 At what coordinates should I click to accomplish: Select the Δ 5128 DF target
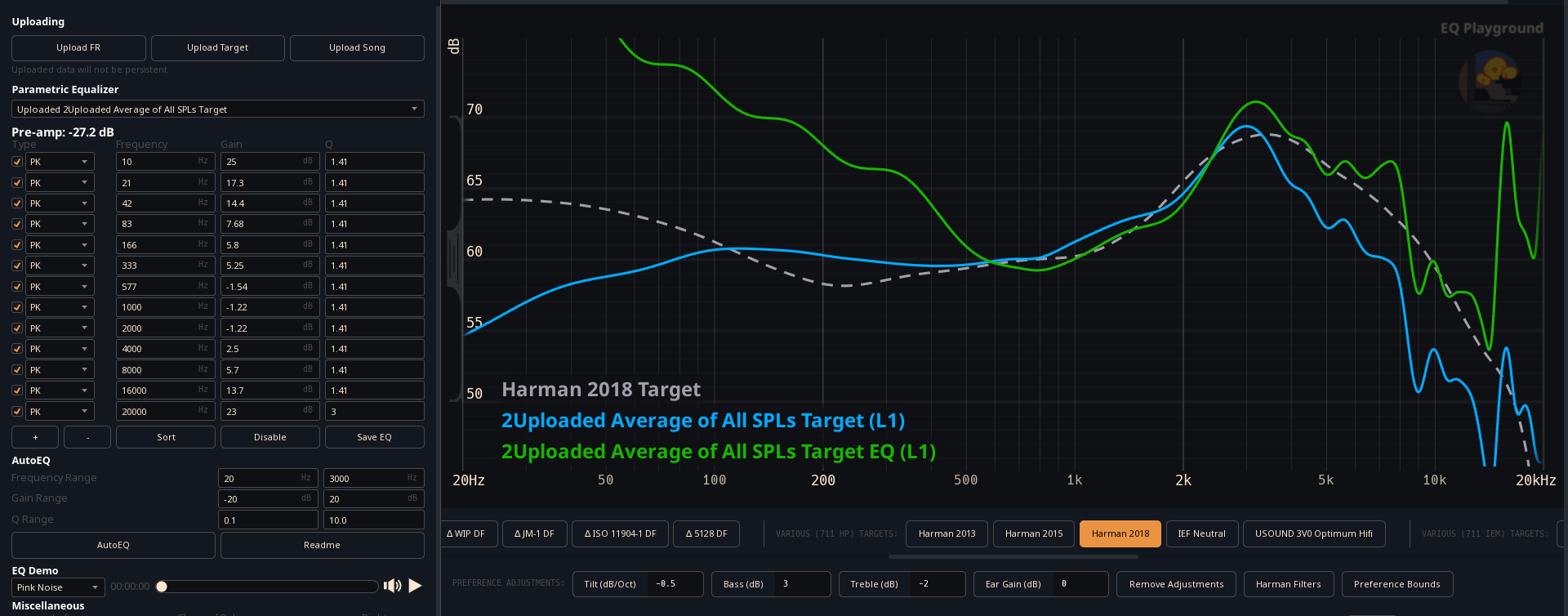pyautogui.click(x=706, y=533)
